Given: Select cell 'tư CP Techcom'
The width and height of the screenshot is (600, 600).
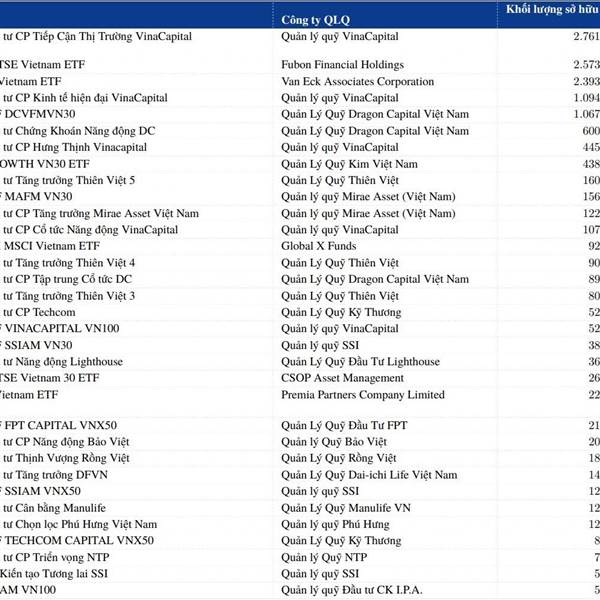Looking at the screenshot, I should point(39,312).
